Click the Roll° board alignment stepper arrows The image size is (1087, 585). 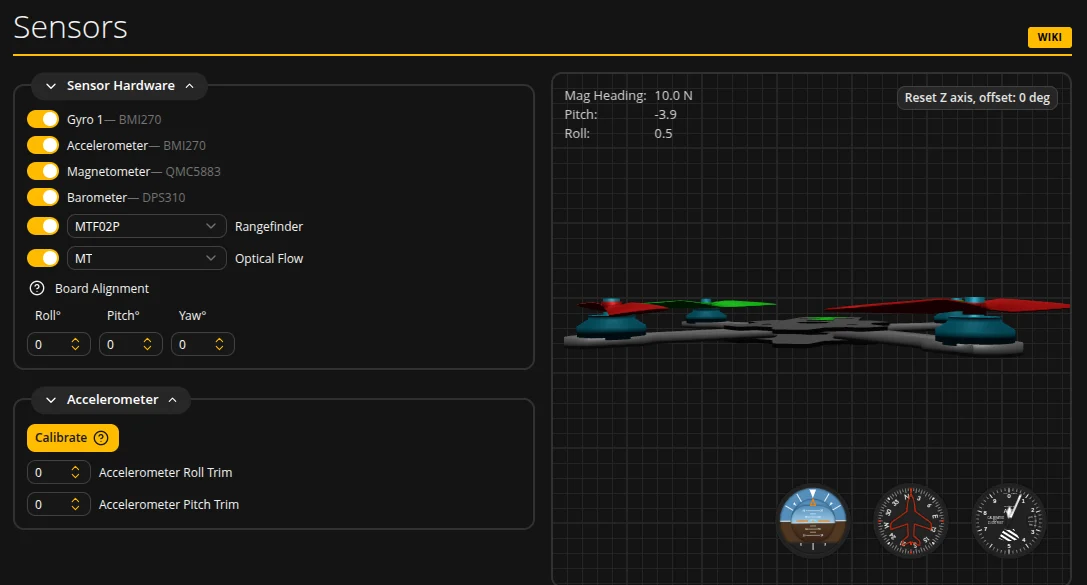[x=76, y=344]
